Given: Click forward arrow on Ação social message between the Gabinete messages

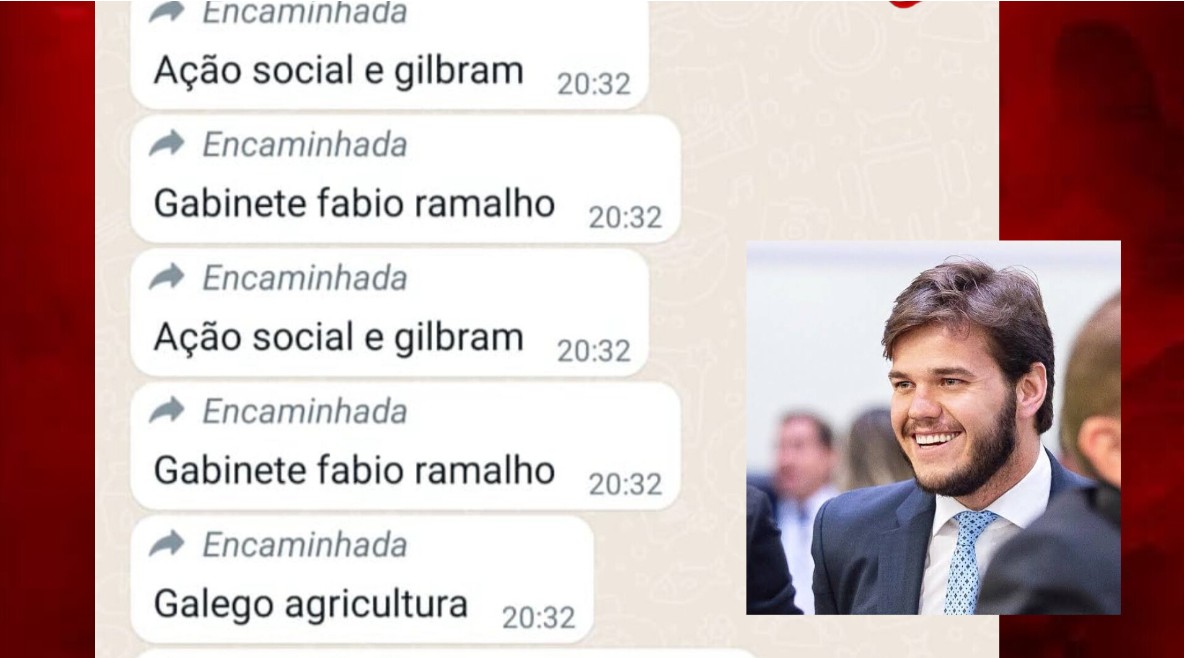Looking at the screenshot, I should click(x=167, y=276).
